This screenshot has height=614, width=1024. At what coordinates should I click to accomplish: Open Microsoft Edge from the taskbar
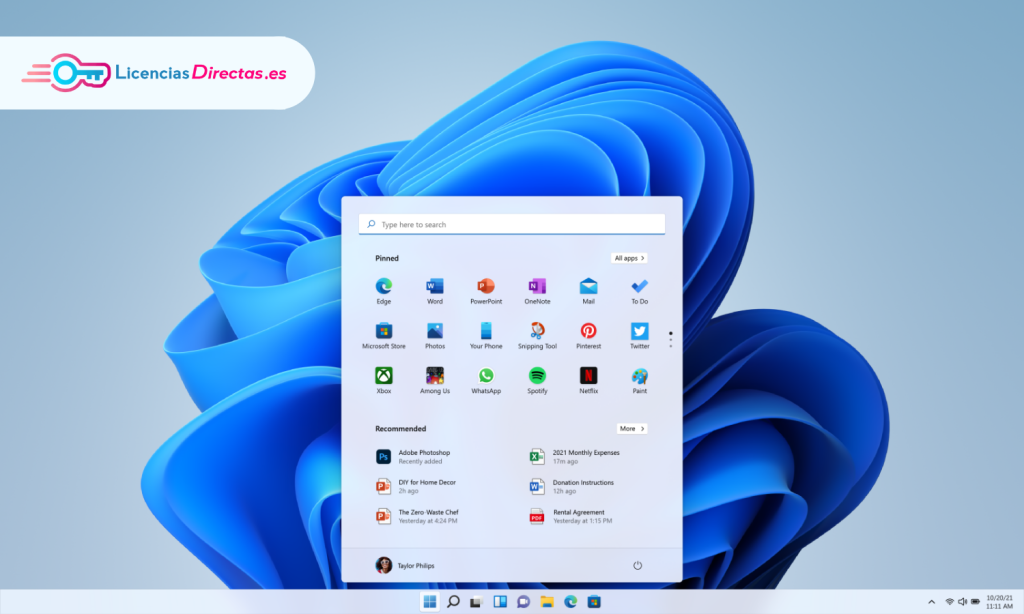571,601
